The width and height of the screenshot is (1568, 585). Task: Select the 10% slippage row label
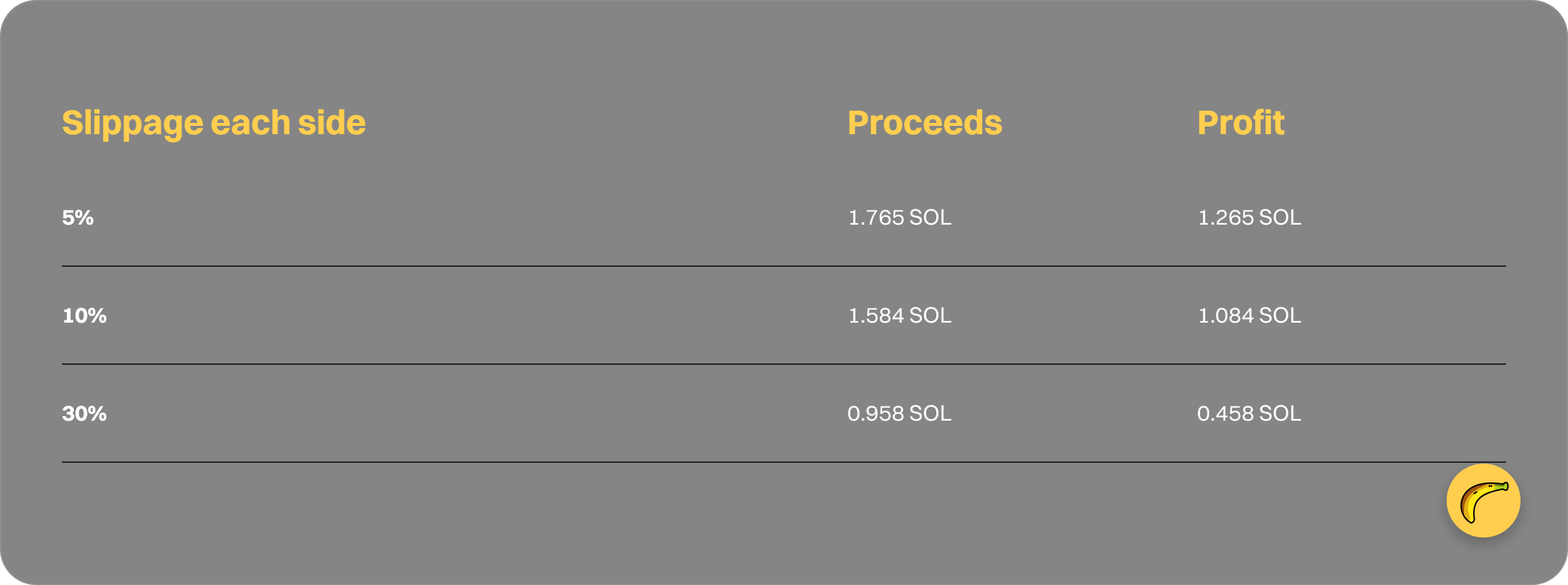tap(84, 316)
